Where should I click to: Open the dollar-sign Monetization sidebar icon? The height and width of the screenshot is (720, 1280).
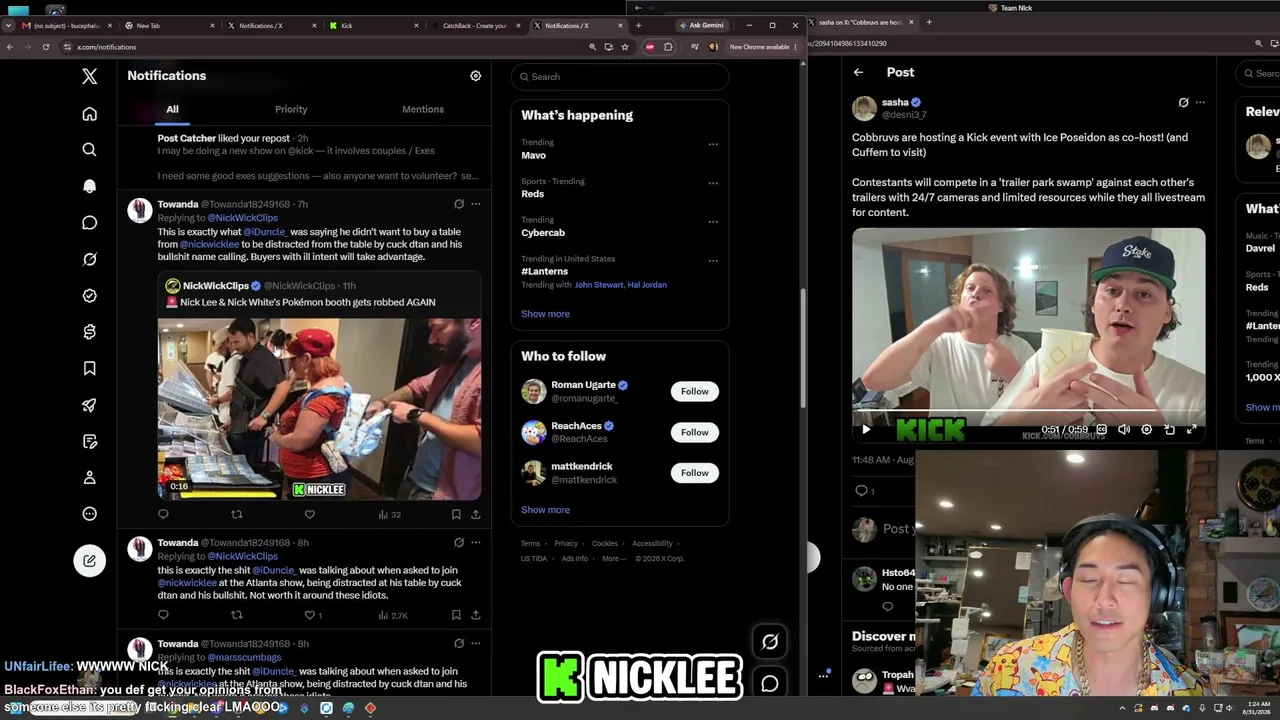[x=89, y=331]
